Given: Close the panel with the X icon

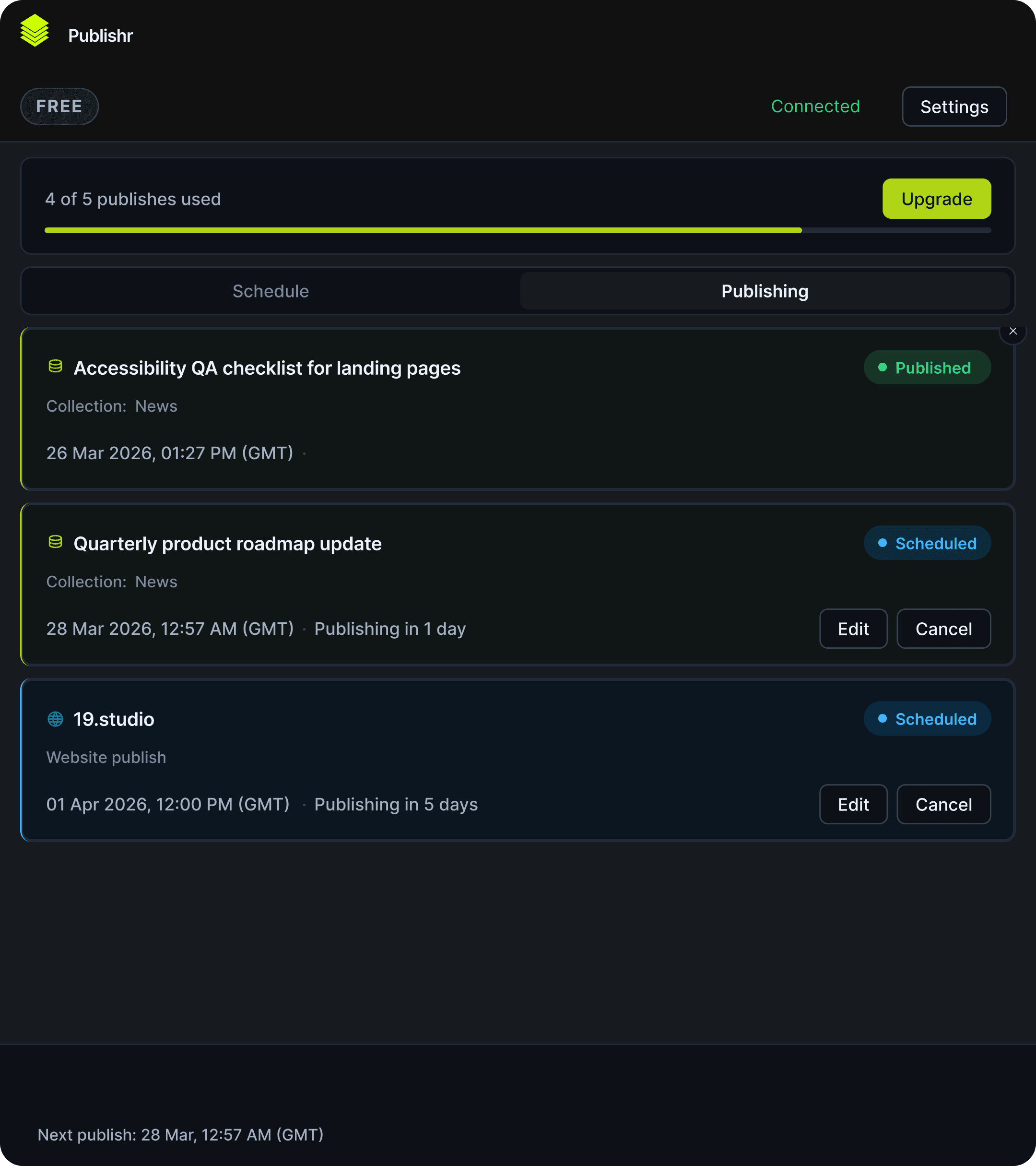Looking at the screenshot, I should 1012,332.
